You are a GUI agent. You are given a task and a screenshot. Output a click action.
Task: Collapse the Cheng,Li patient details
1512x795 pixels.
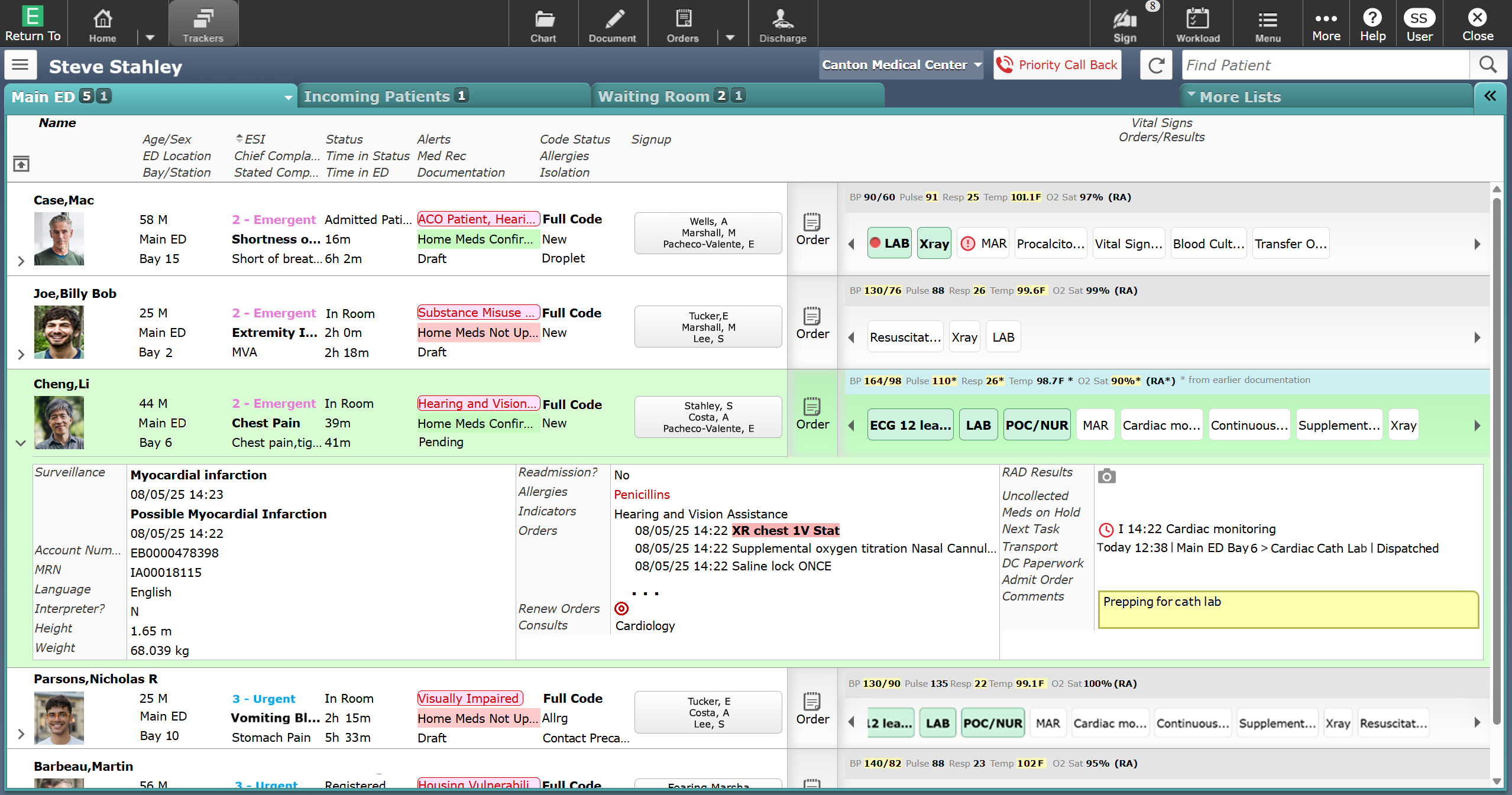point(21,443)
